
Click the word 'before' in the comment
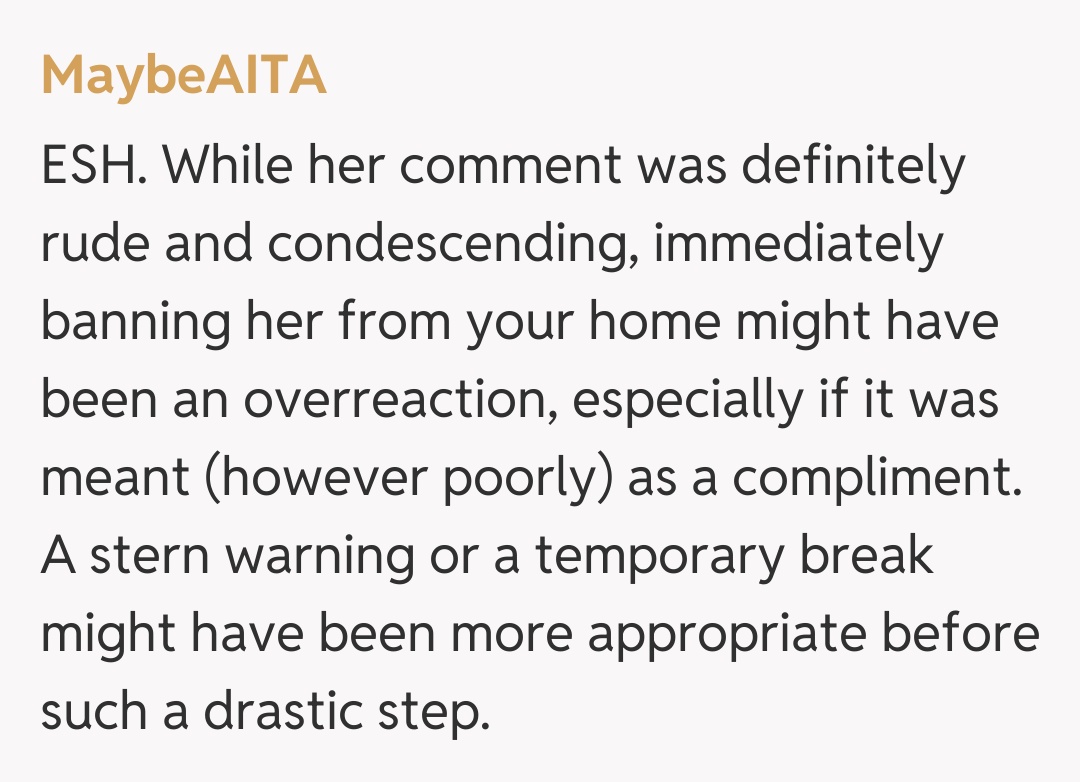pyautogui.click(x=964, y=635)
